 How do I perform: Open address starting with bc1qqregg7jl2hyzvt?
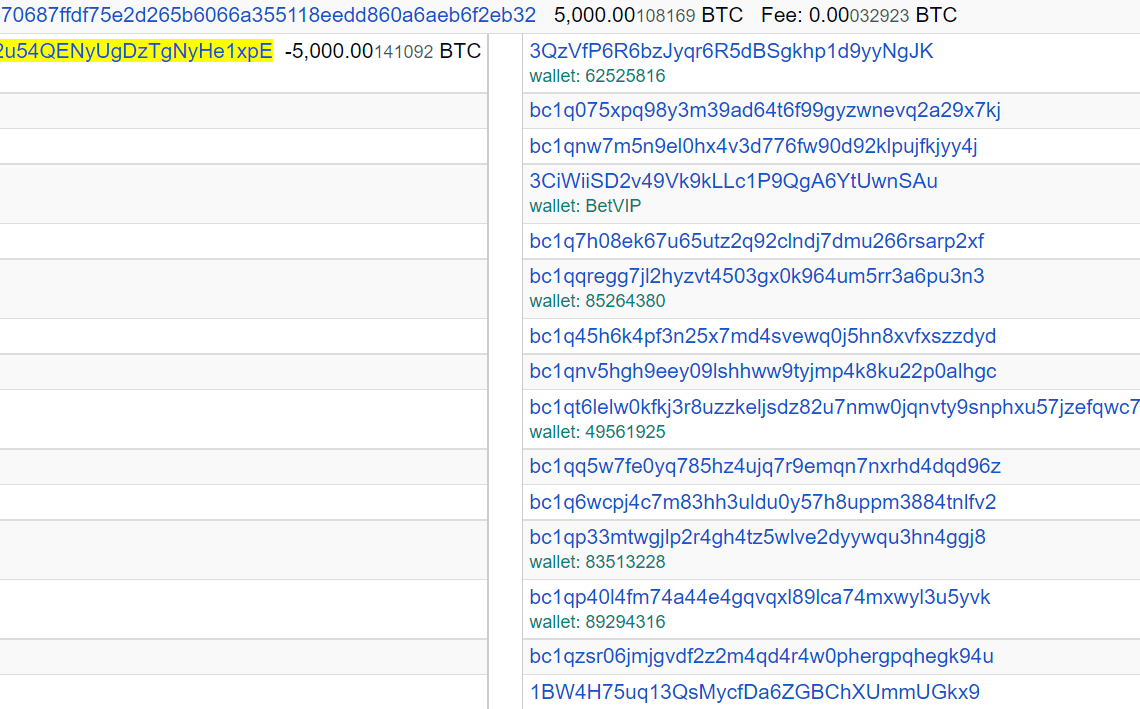pos(756,276)
